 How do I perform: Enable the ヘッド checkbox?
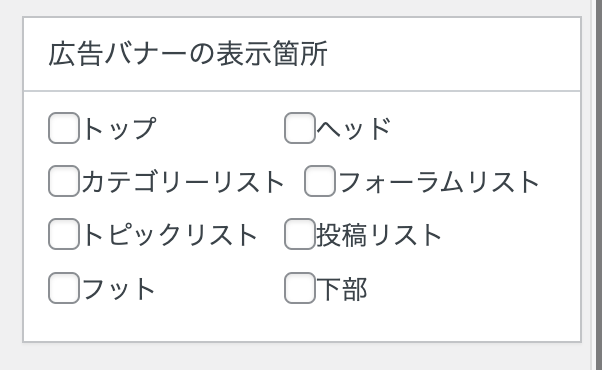click(300, 128)
